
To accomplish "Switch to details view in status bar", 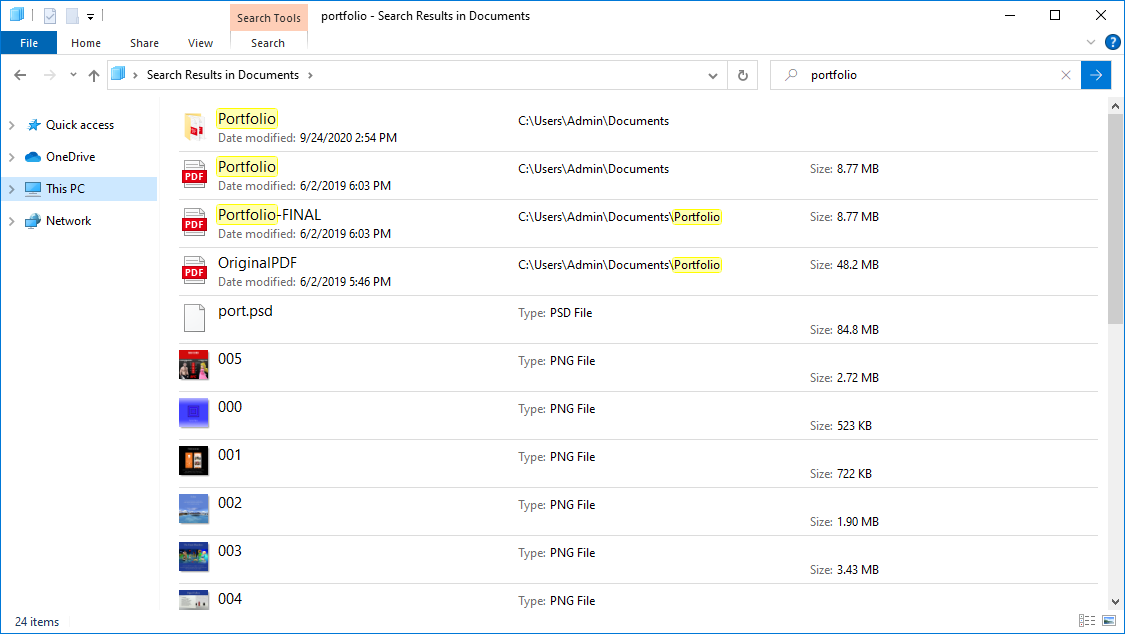I will click(1087, 622).
